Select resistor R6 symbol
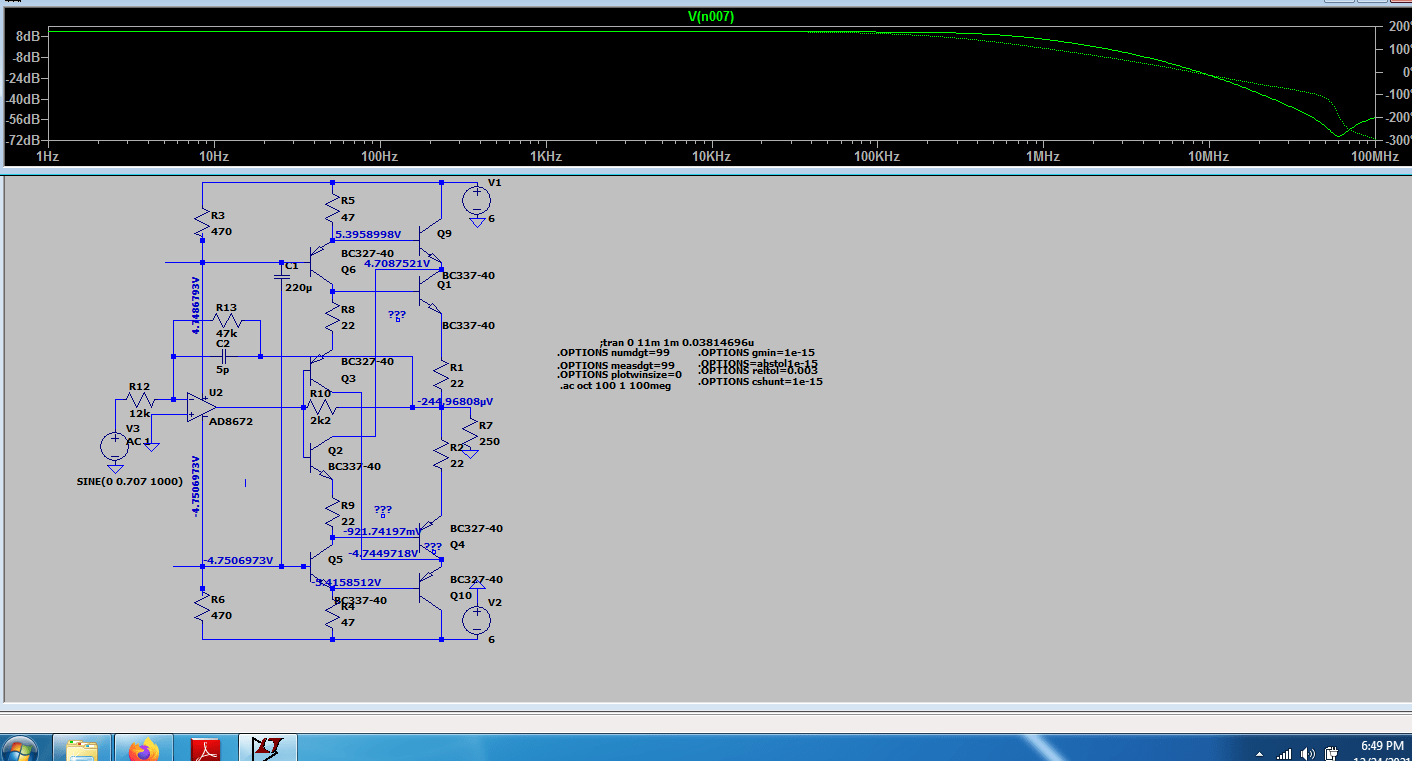The image size is (1412, 761). pos(202,606)
